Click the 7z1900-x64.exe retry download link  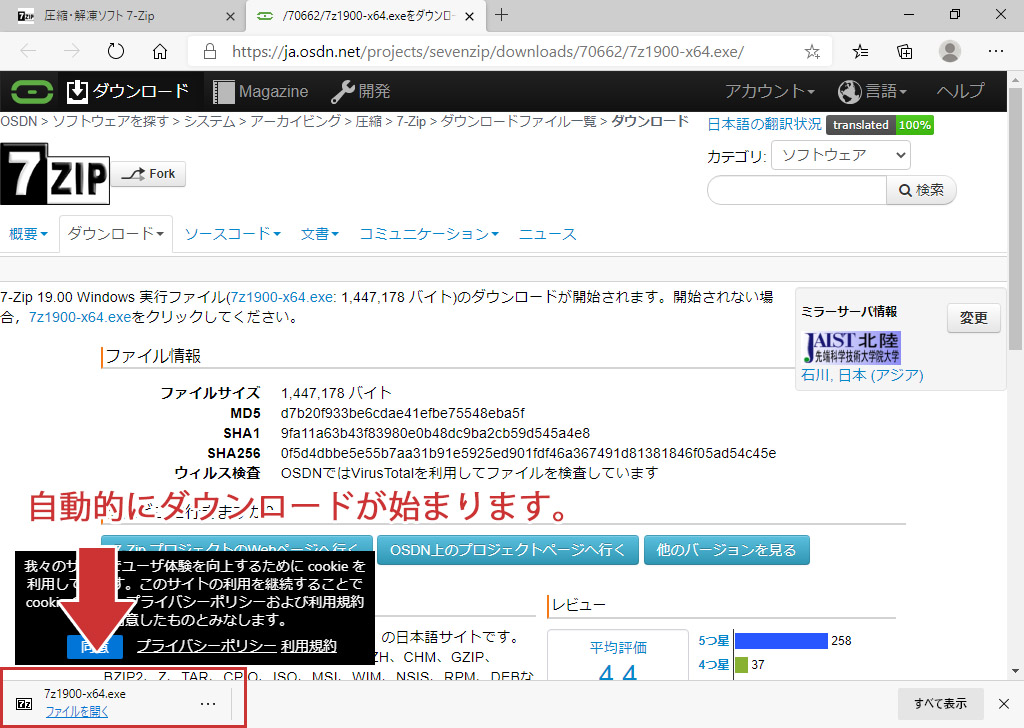click(80, 317)
